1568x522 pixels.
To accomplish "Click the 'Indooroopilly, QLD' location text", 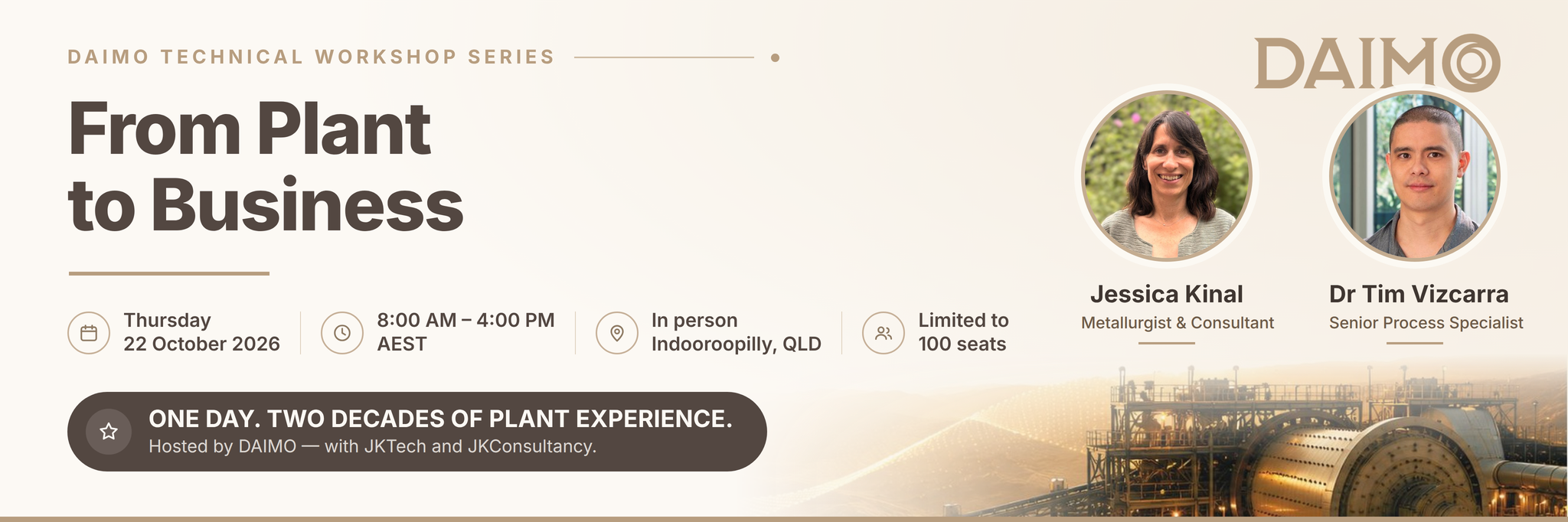I will 736,344.
